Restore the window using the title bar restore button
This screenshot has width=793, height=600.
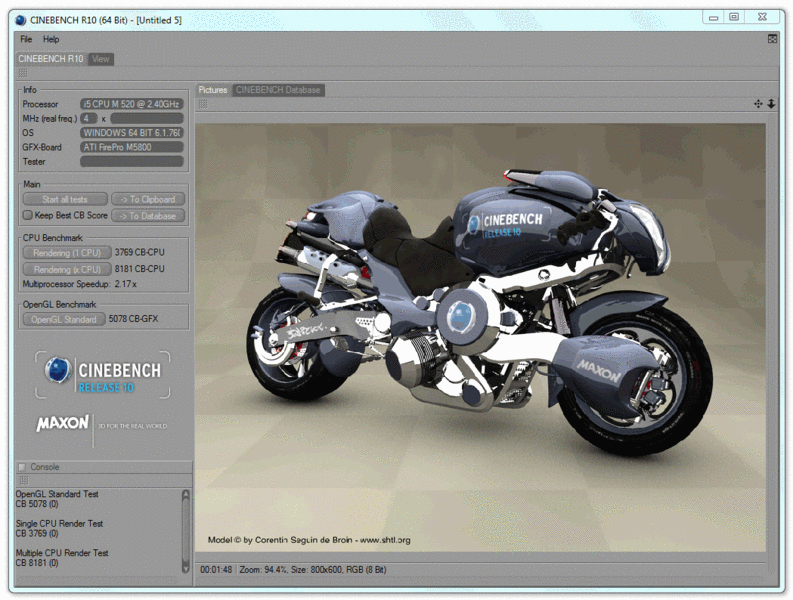point(734,17)
